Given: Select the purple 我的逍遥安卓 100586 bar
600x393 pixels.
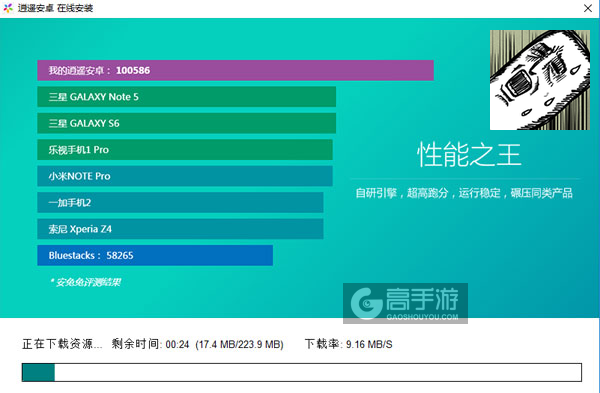Looking at the screenshot, I should pyautogui.click(x=235, y=70).
